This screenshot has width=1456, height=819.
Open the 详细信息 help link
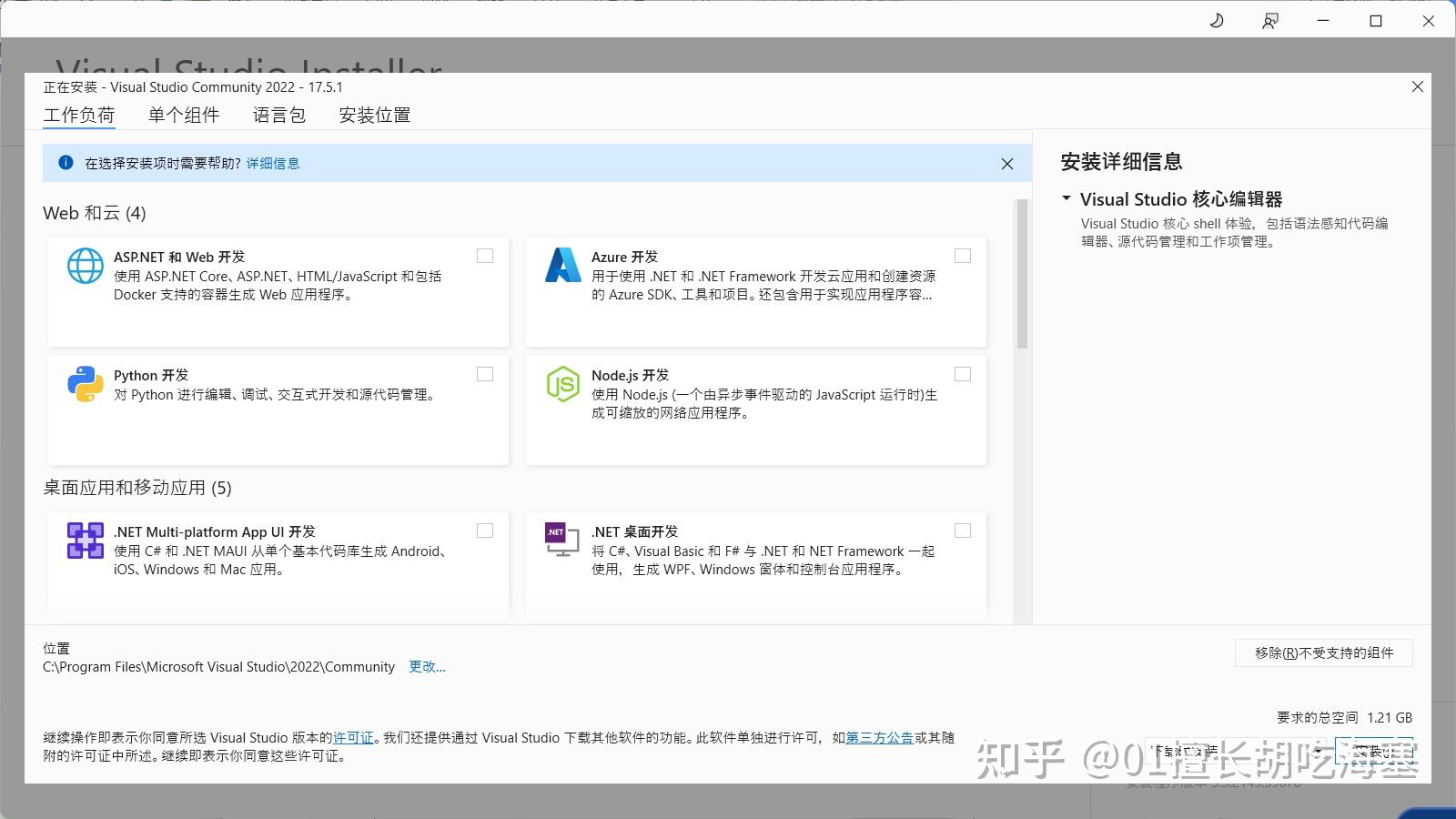273,164
